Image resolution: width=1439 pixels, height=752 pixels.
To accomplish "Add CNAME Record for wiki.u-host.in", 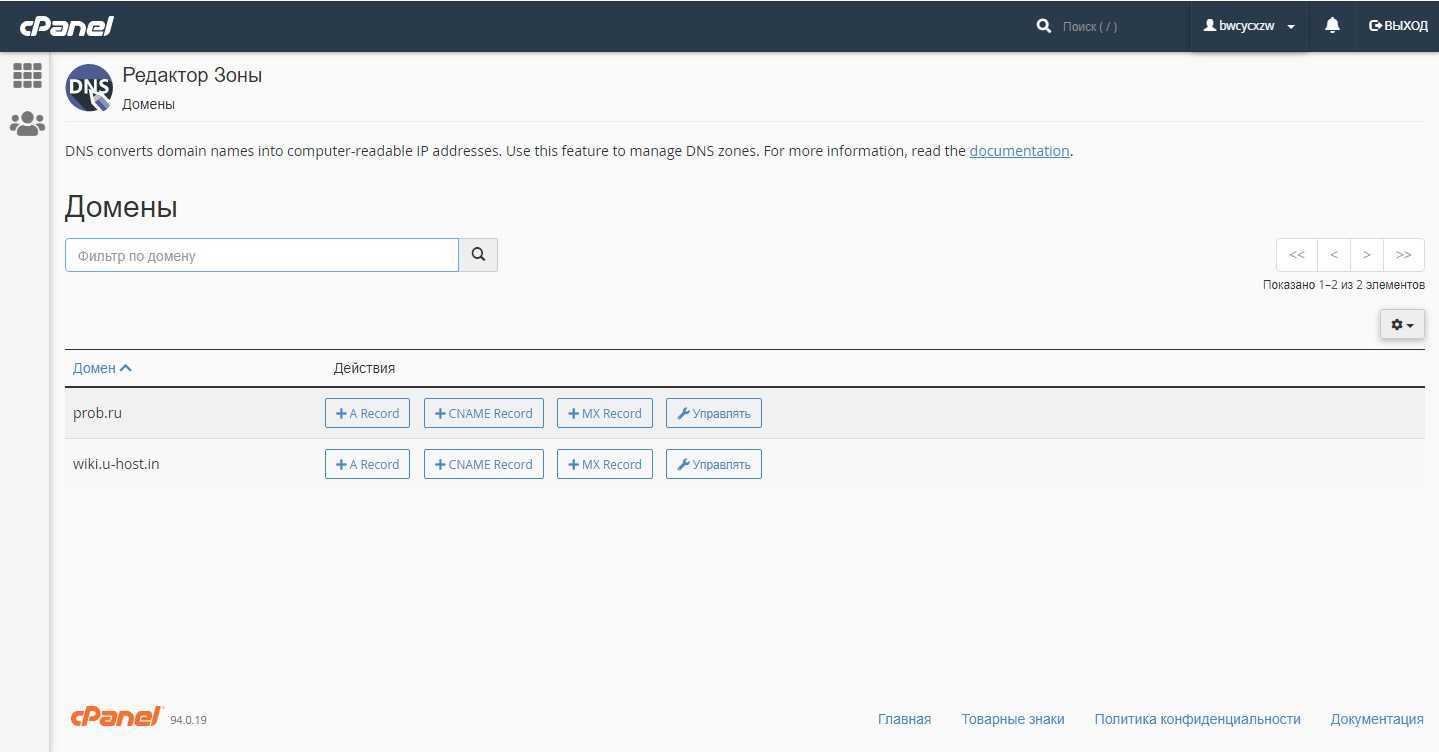I will [484, 464].
